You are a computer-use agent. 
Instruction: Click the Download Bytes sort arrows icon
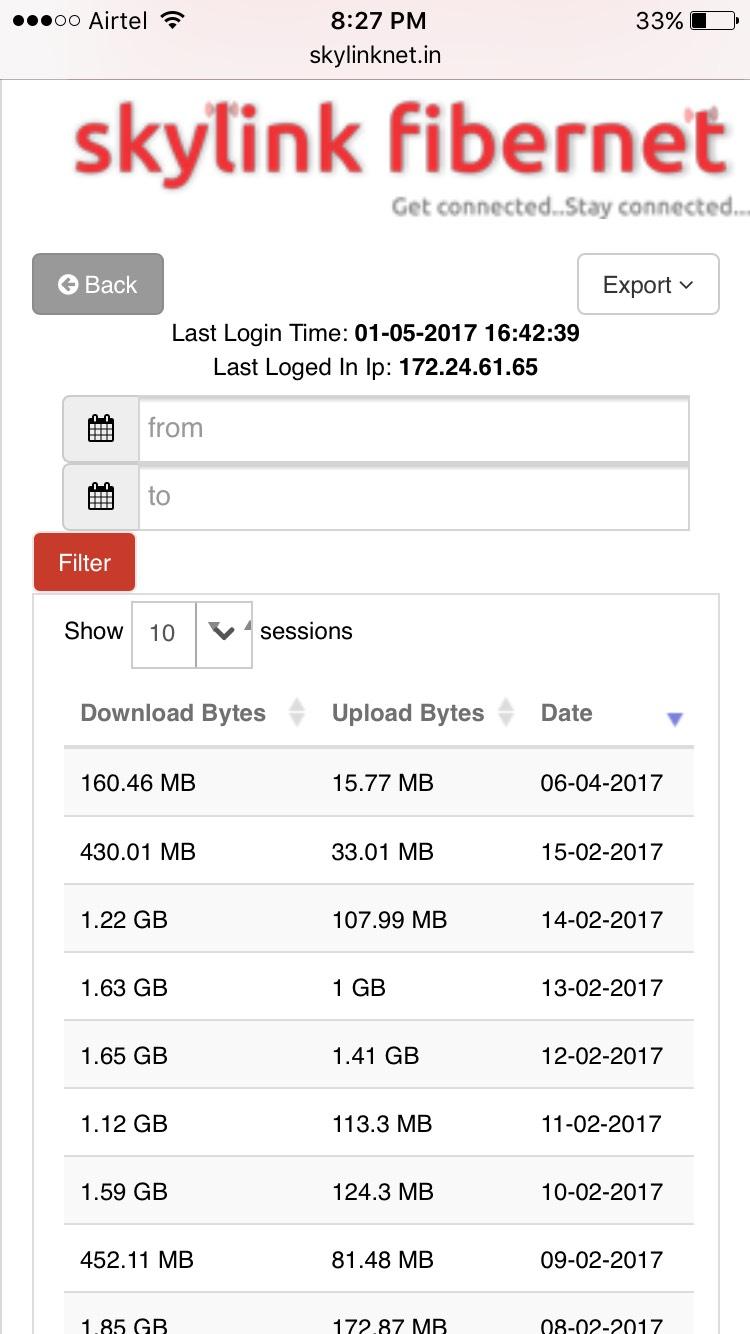(x=296, y=713)
